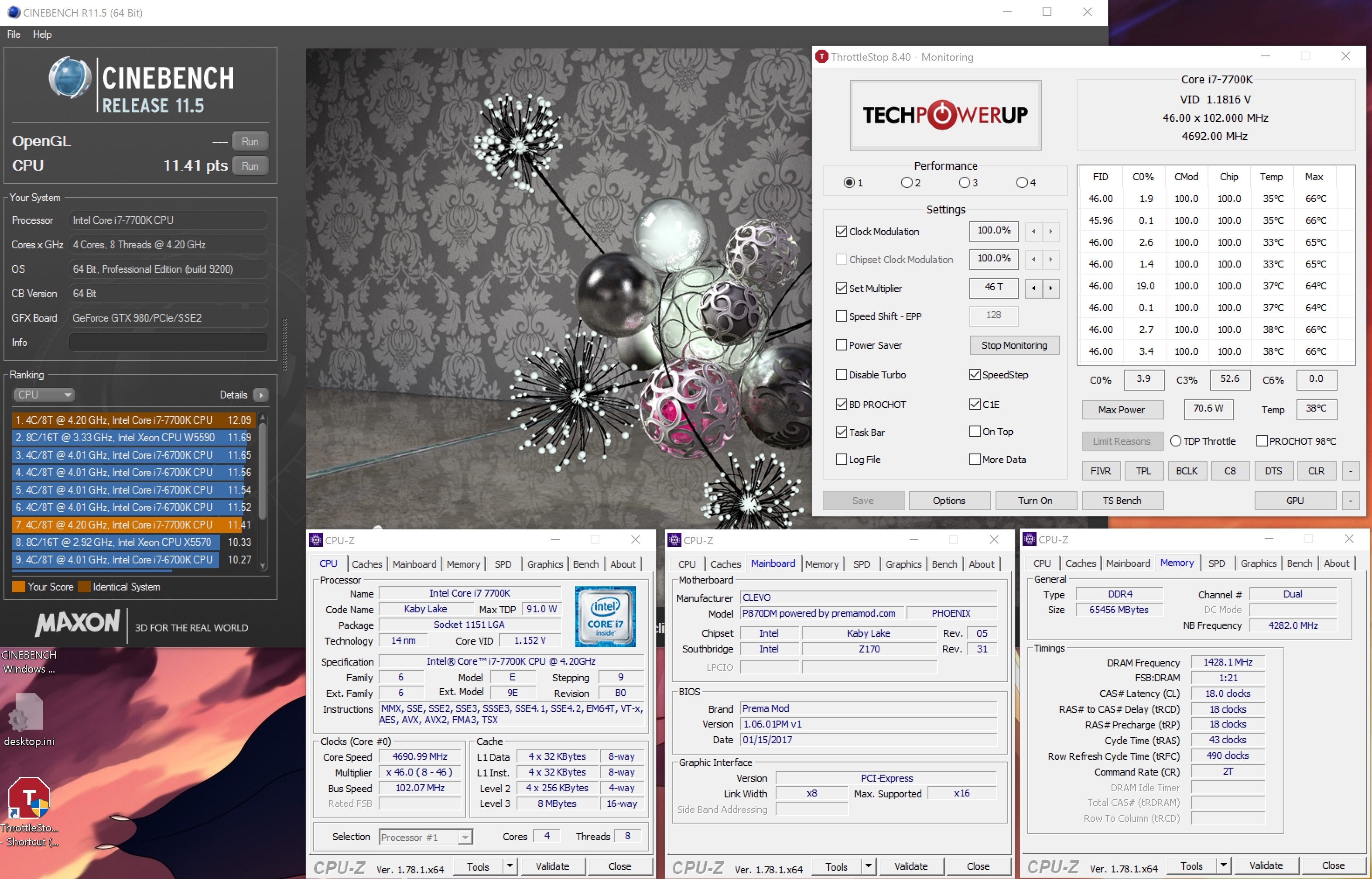Open the CPU ranking type dropdown
This screenshot has width=1372, height=879.
pyautogui.click(x=44, y=395)
